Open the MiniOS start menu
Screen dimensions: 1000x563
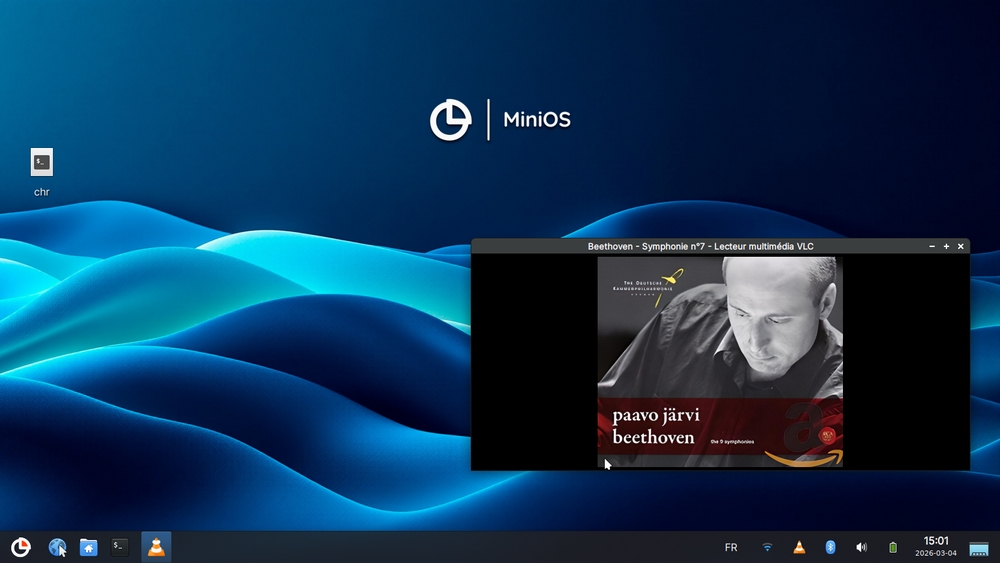coord(20,547)
